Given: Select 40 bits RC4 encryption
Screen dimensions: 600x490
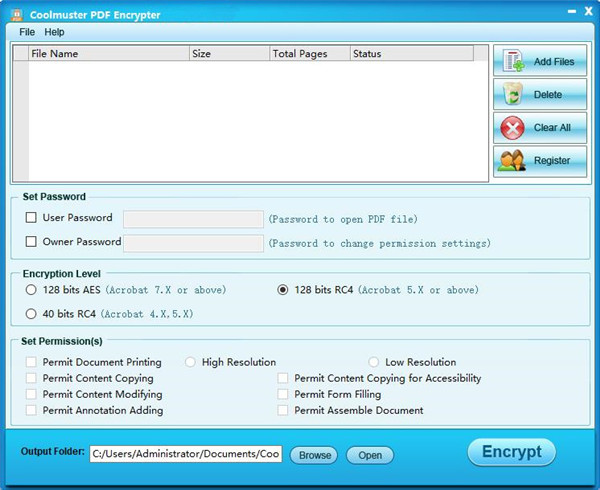Looking at the screenshot, I should point(31,314).
